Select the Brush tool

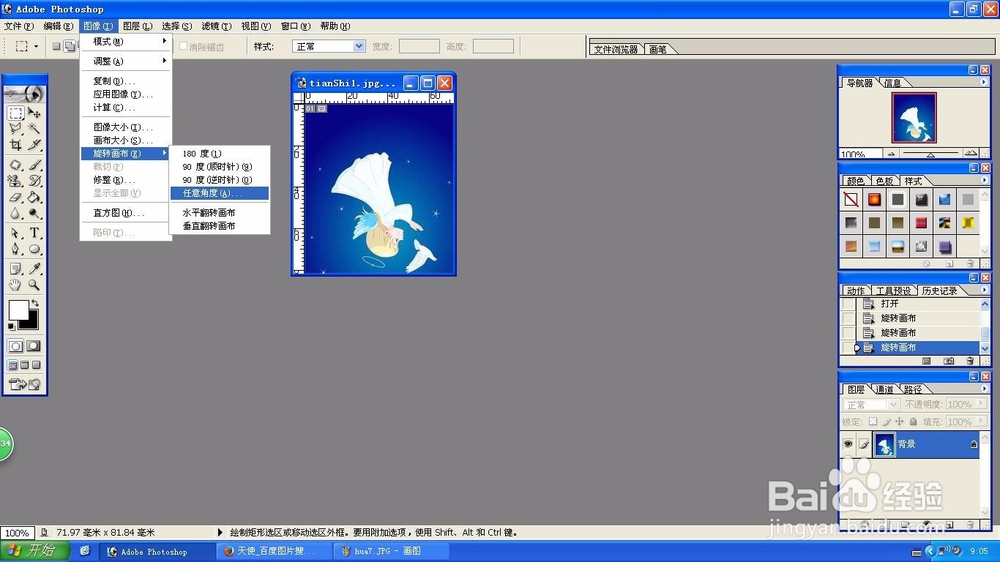click(34, 165)
